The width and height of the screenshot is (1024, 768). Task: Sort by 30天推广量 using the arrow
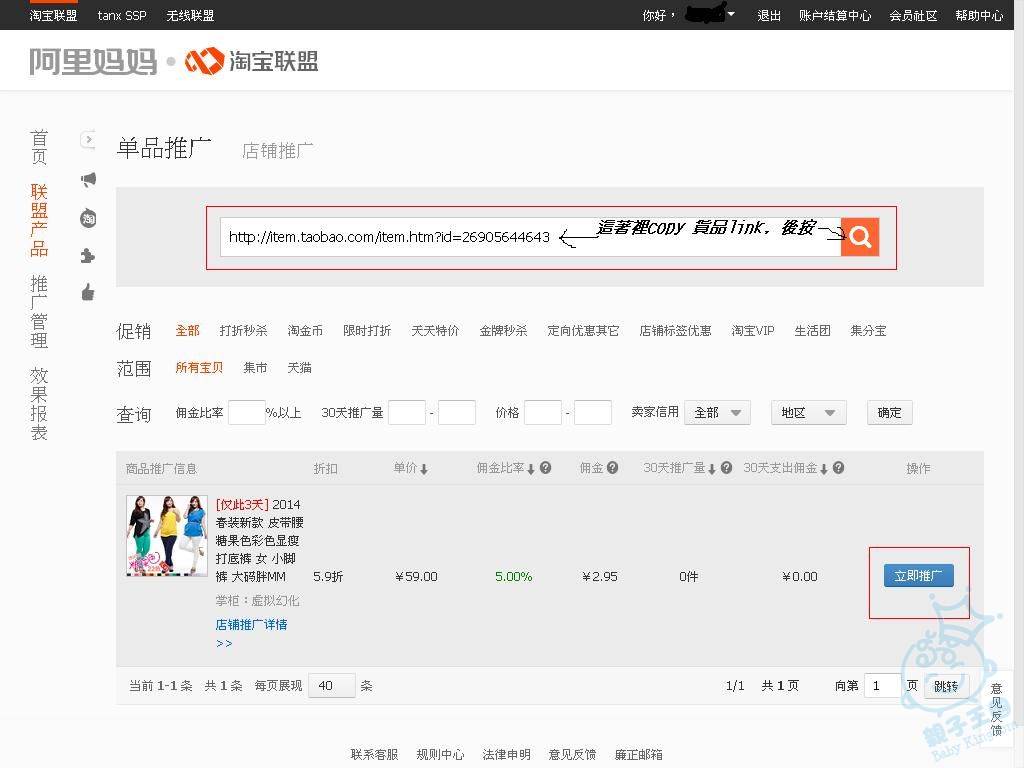pos(712,469)
